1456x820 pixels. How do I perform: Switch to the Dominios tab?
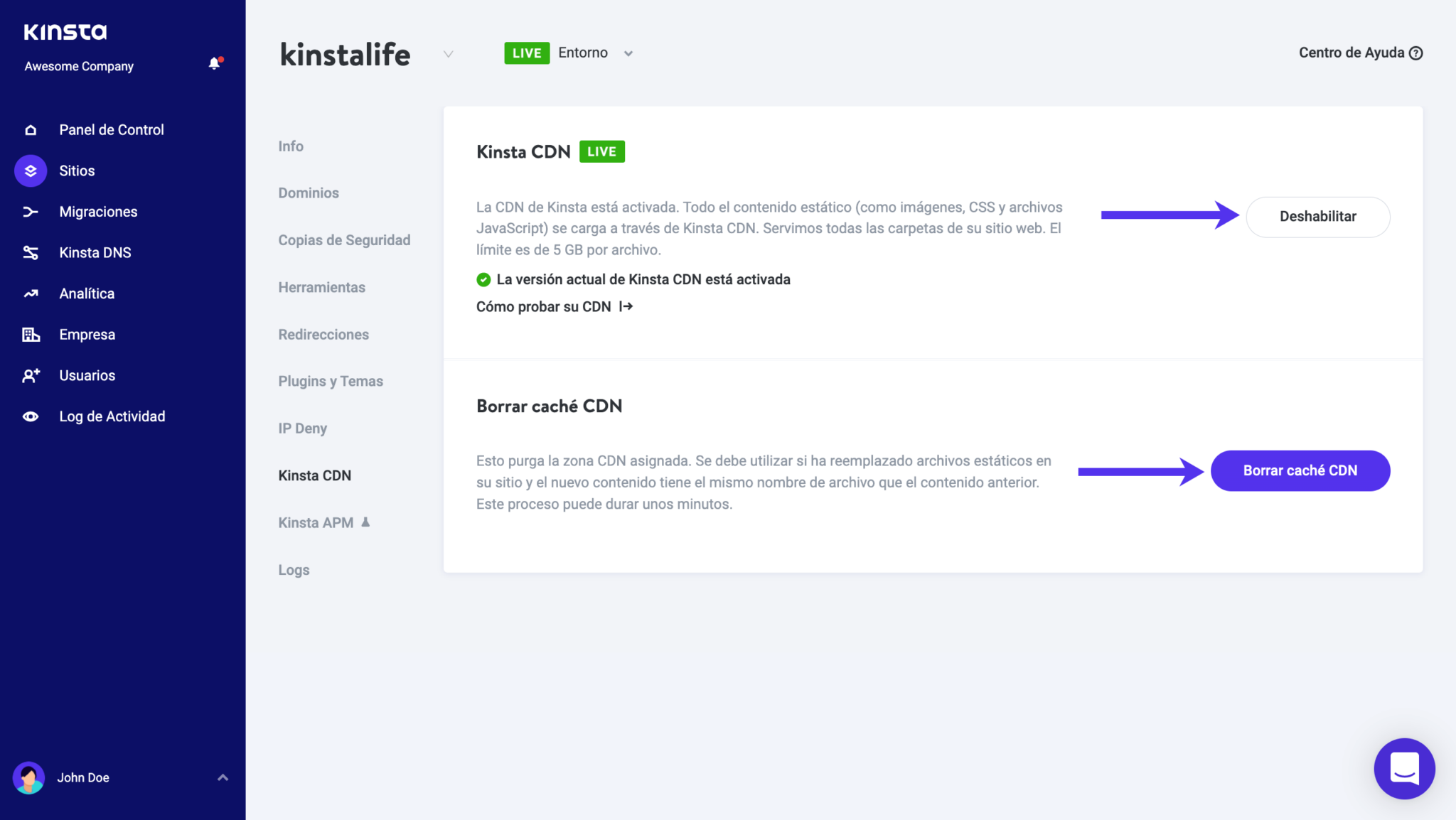click(309, 193)
